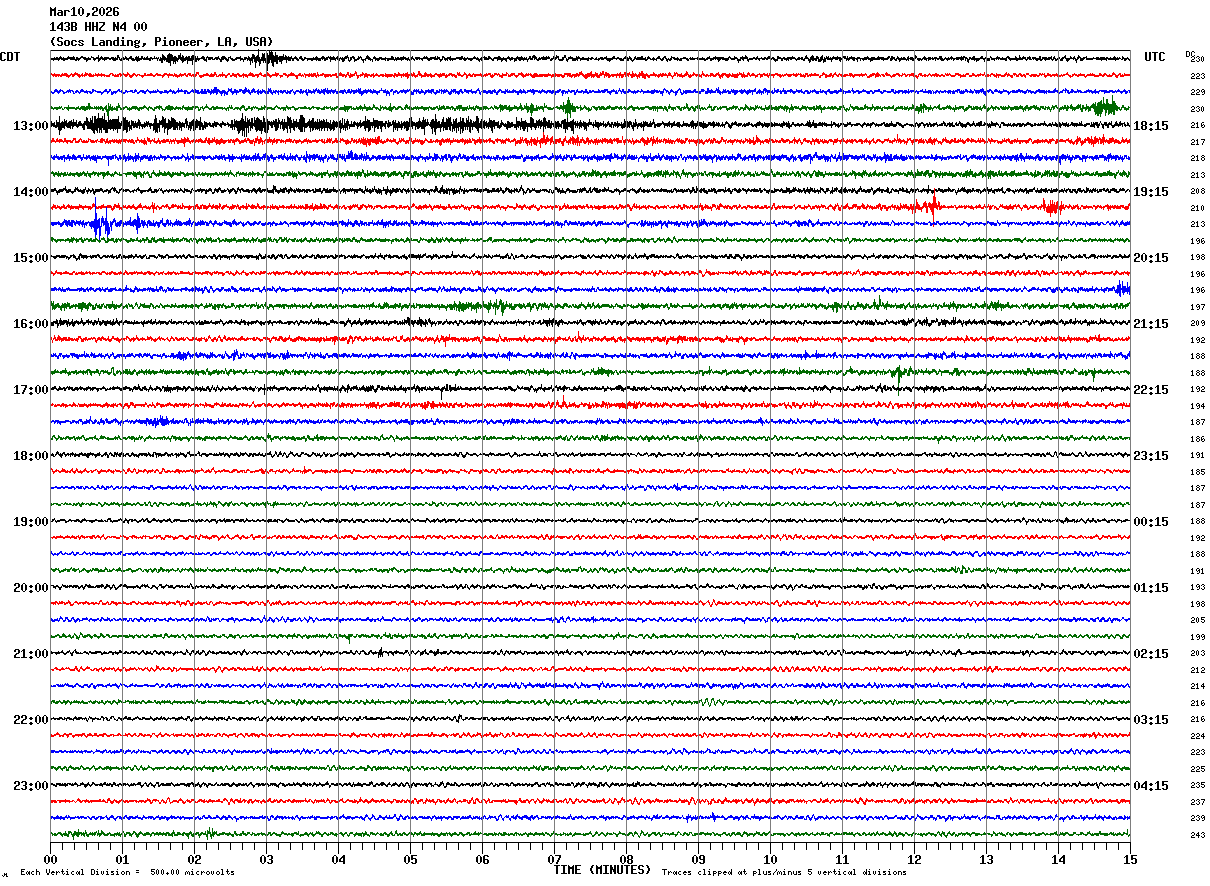Image resolution: width=1210 pixels, height=886 pixels.
Task: Click minute tick '10' on the bottom axis
Action: click(770, 859)
